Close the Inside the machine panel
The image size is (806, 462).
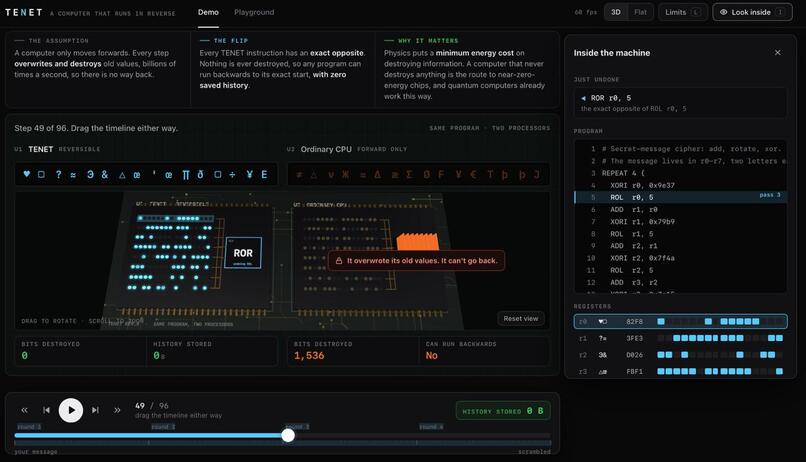coord(777,52)
